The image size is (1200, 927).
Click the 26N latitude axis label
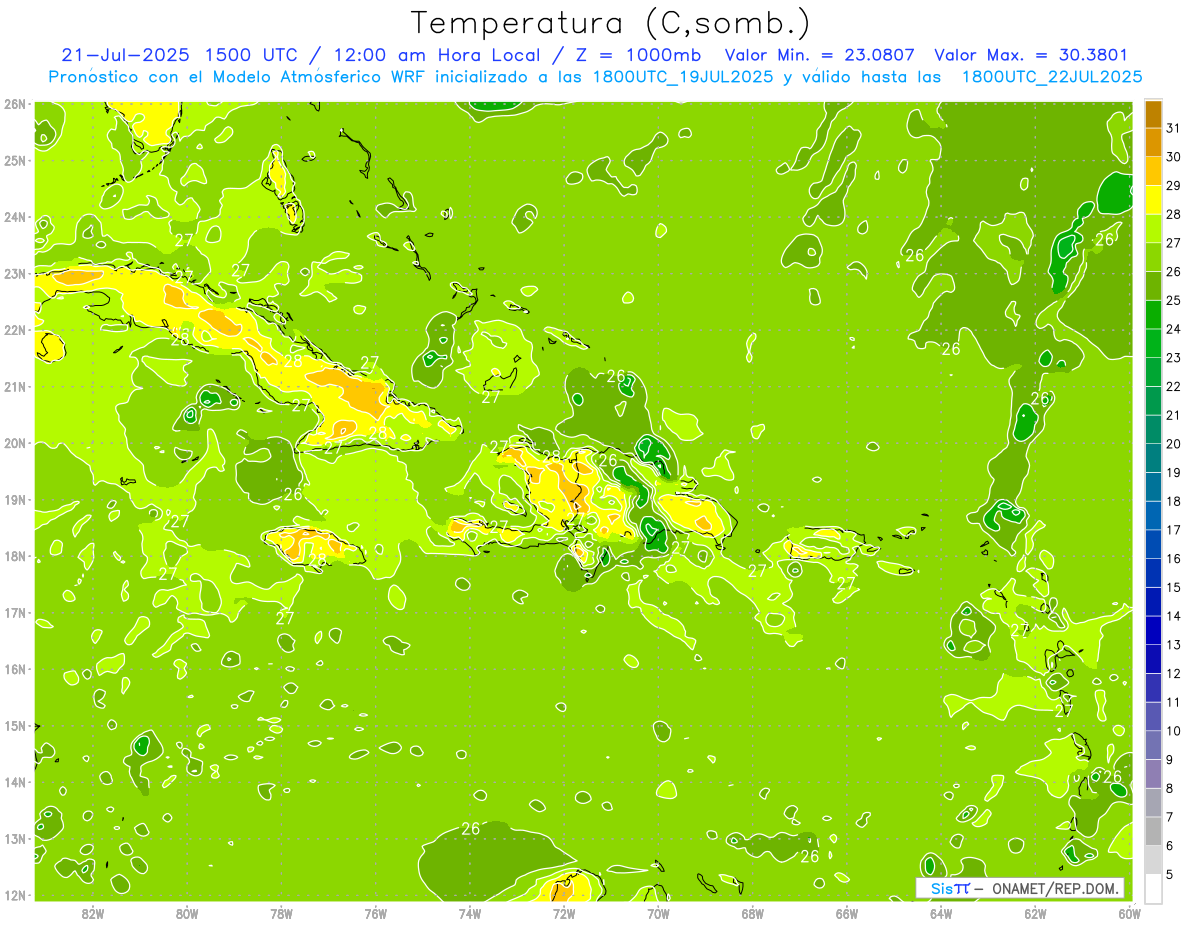15,103
